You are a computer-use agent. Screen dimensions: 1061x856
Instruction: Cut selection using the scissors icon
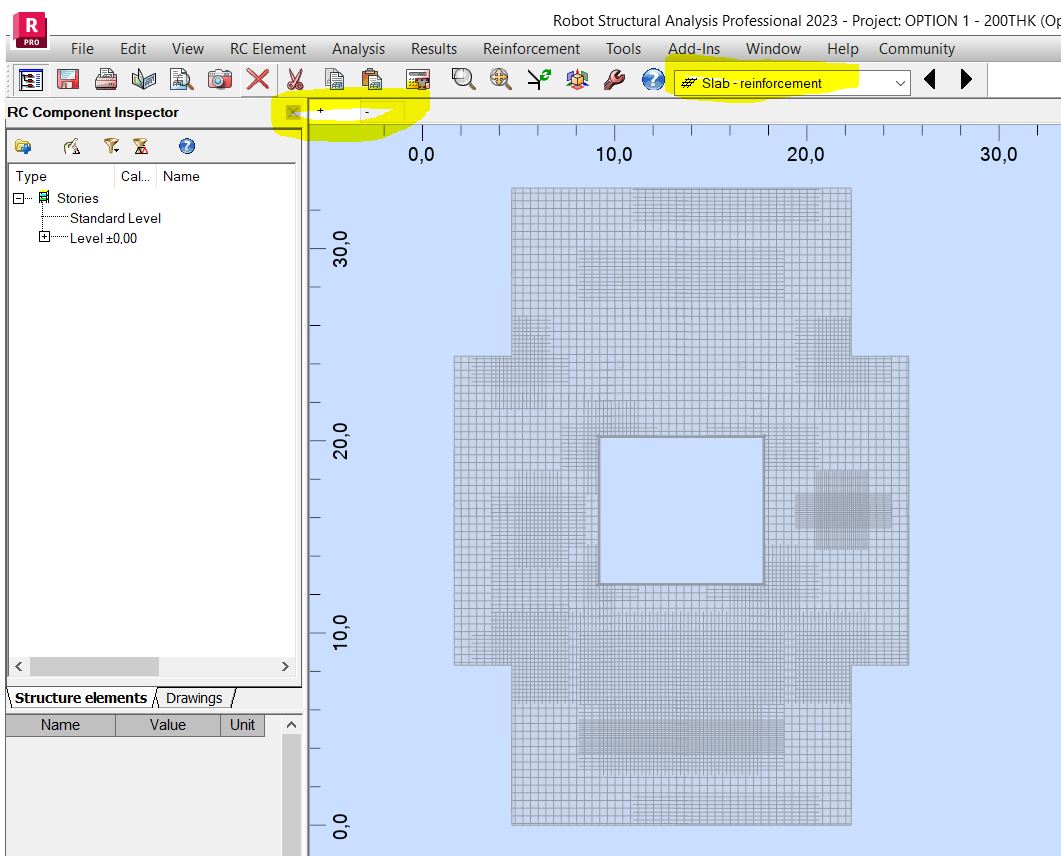[296, 80]
